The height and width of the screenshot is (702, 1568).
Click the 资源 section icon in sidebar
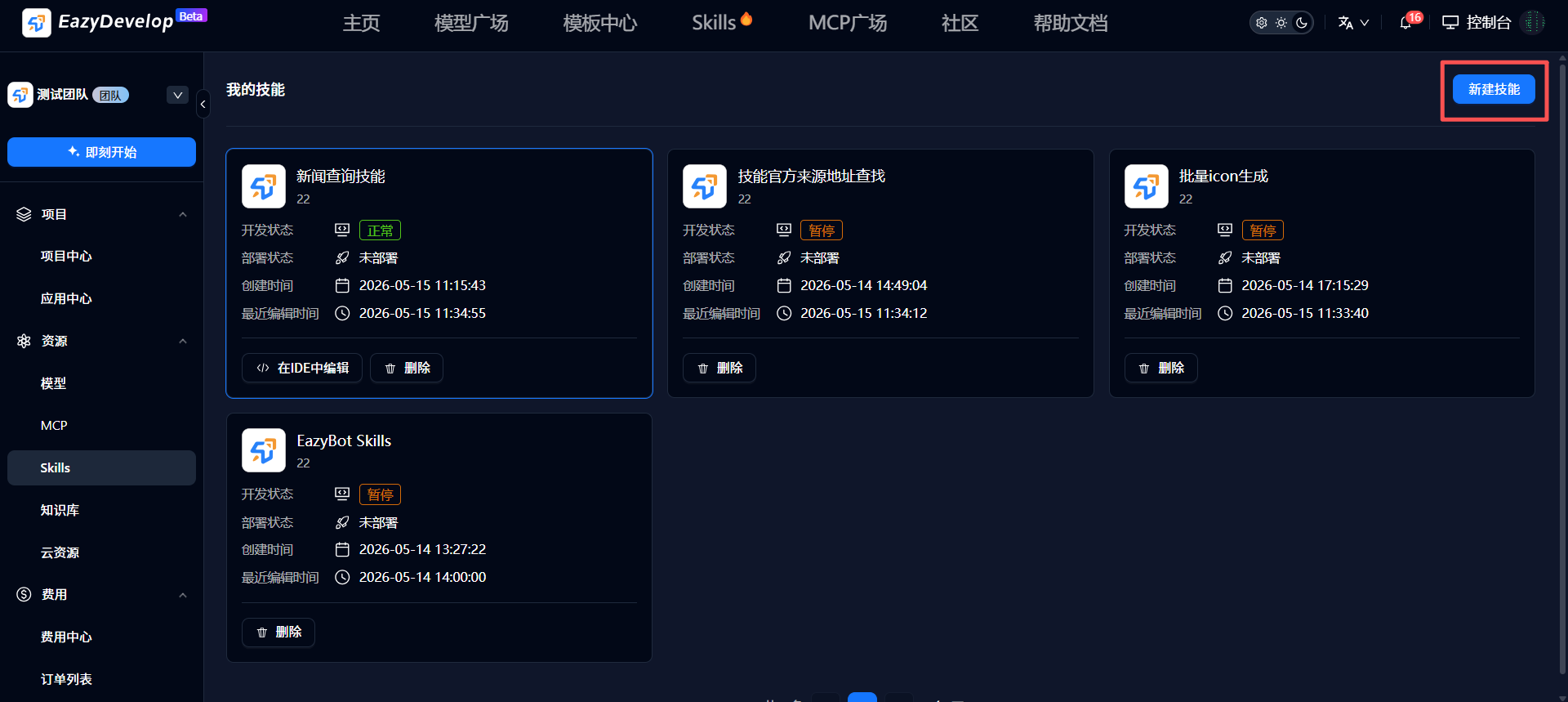24,341
